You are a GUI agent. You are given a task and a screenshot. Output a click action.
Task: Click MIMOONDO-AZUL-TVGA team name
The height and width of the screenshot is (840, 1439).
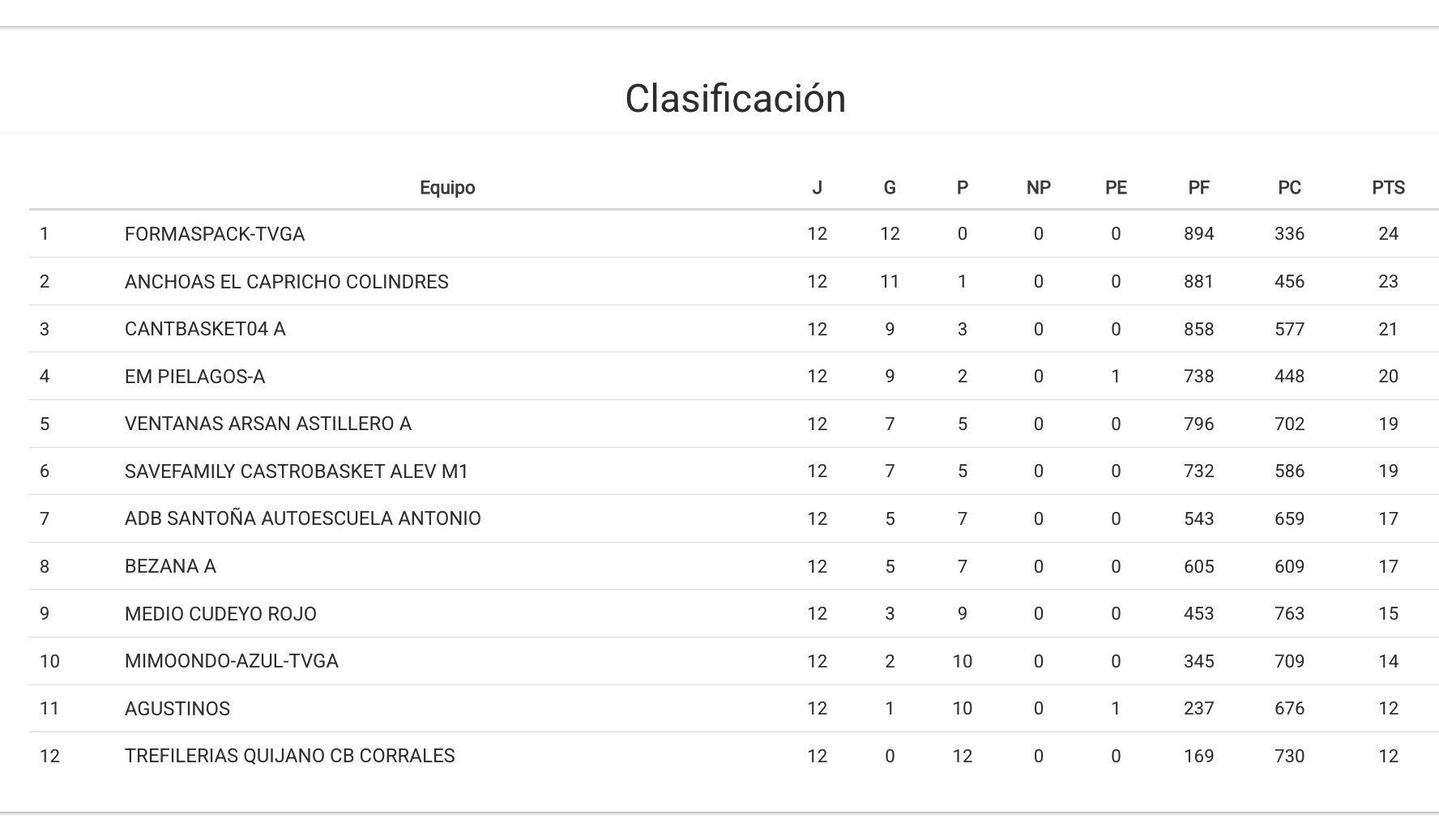[x=231, y=661]
